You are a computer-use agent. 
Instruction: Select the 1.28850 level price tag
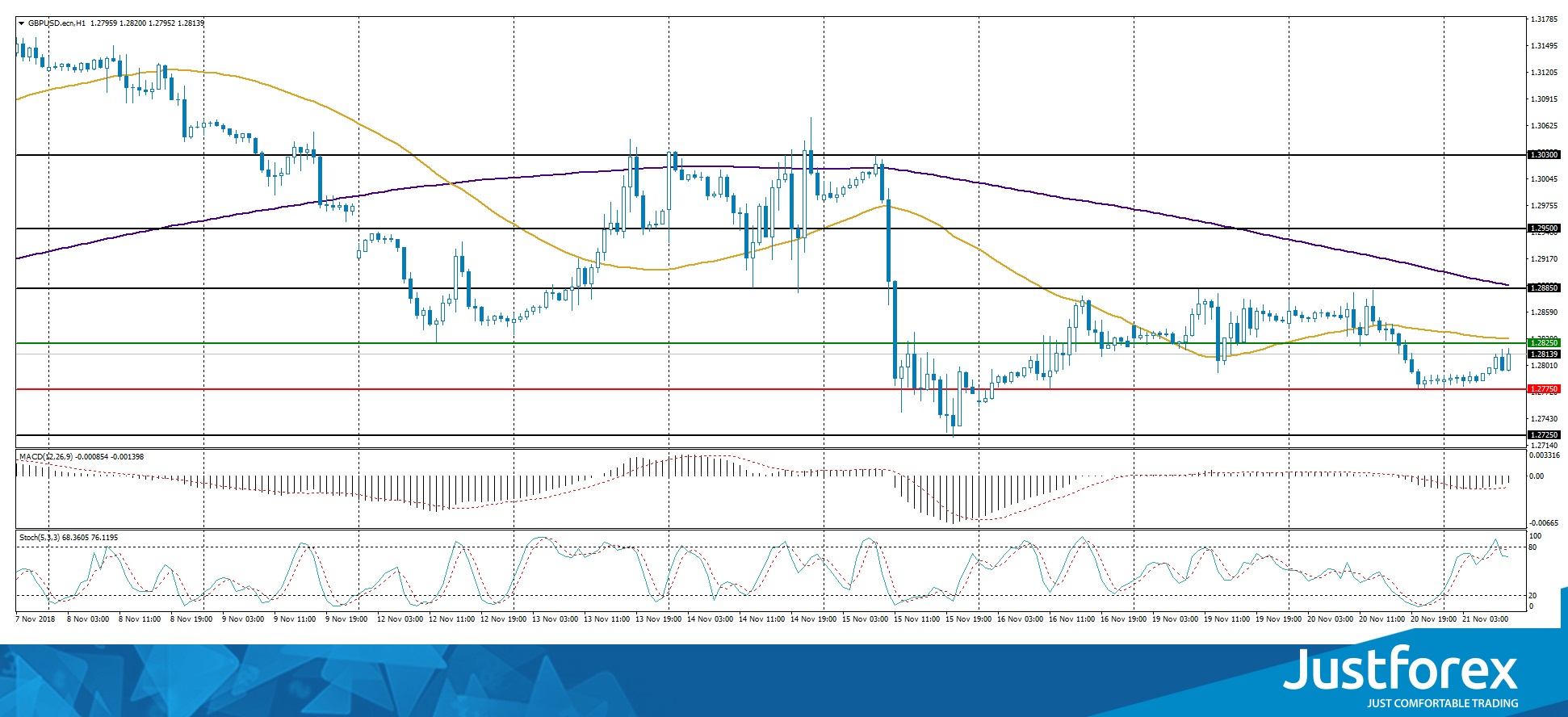(x=1544, y=288)
